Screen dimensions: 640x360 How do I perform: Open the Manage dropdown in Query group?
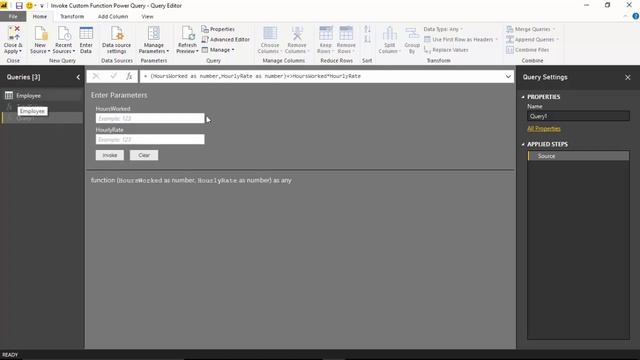pyautogui.click(x=218, y=50)
